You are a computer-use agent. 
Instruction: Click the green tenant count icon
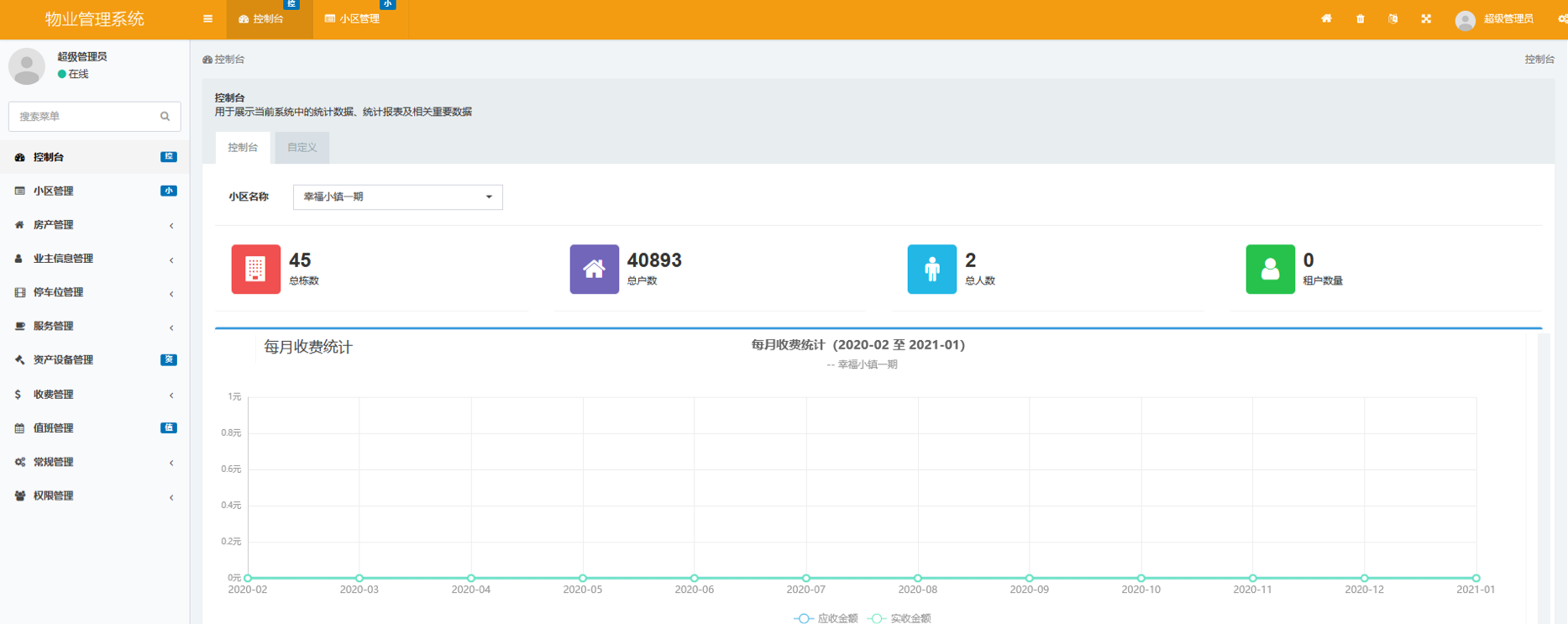point(1270,269)
